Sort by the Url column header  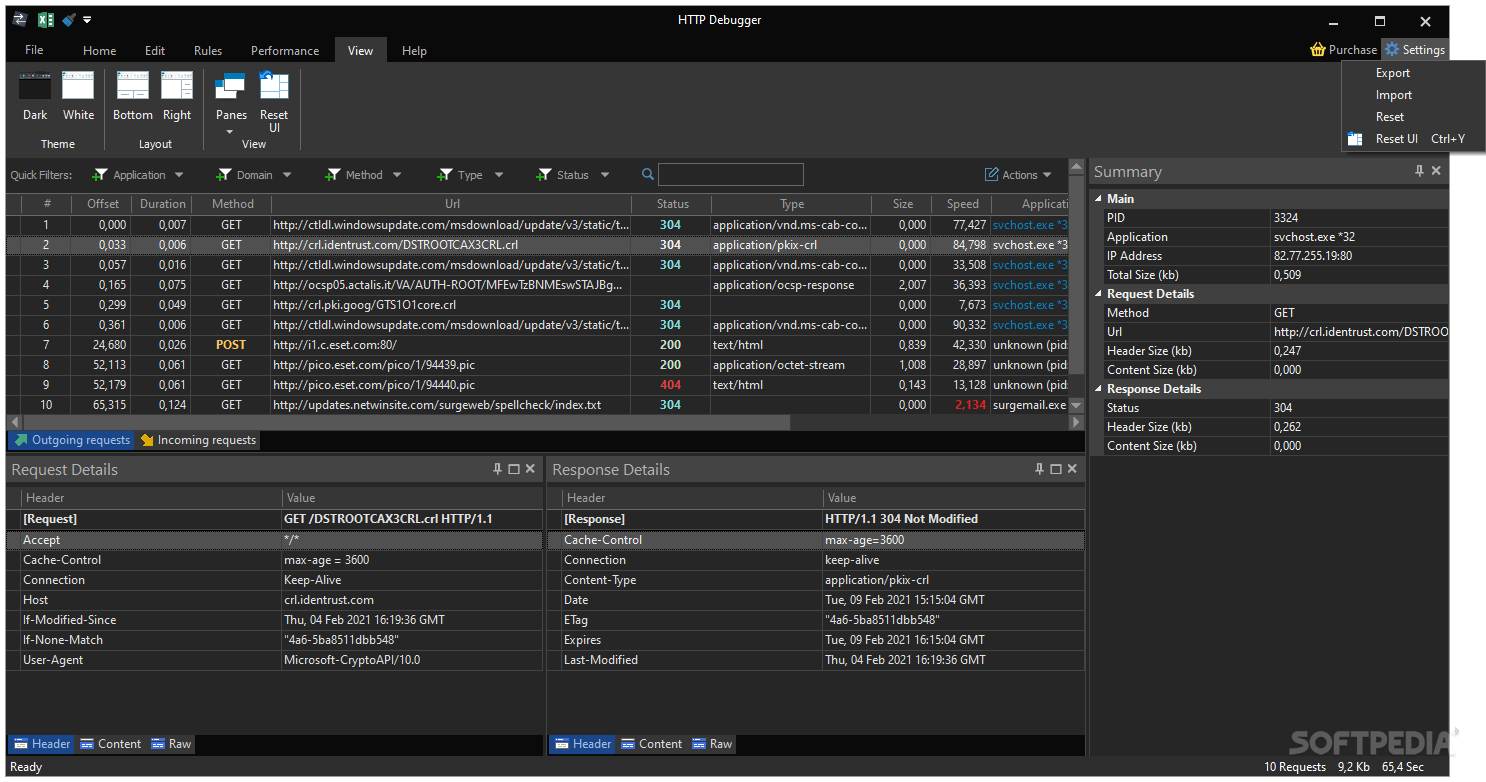click(x=452, y=204)
